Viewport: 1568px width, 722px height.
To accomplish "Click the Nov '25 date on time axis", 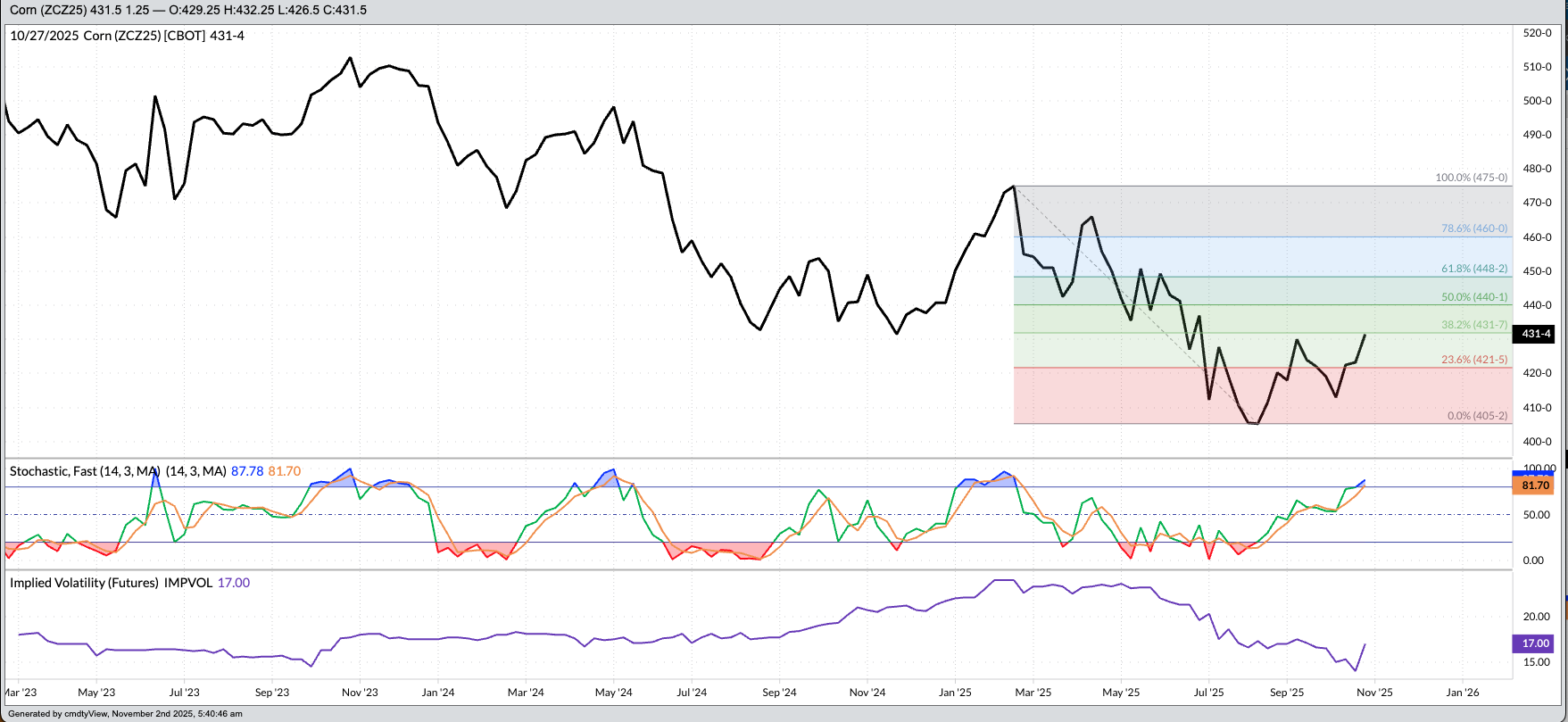I will [x=1374, y=693].
